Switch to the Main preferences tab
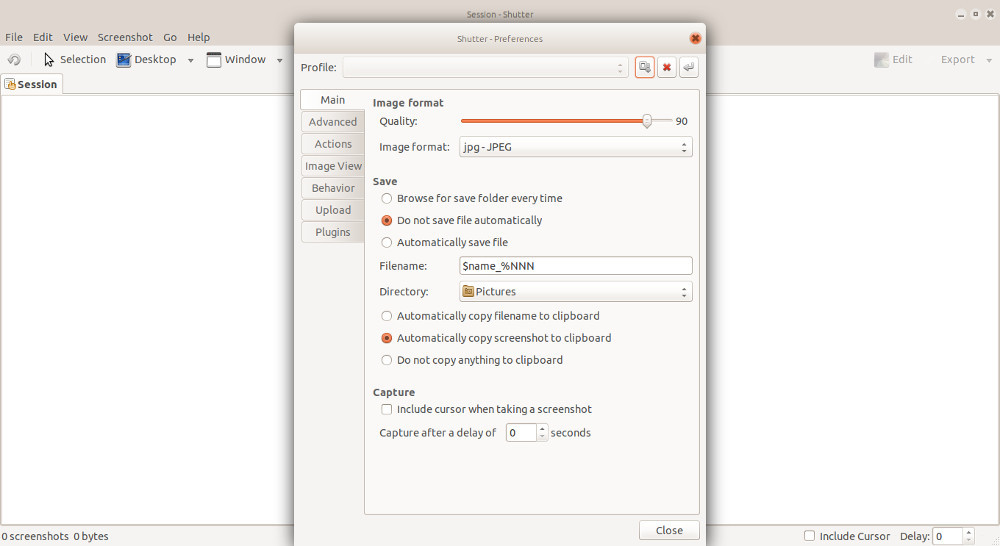Image resolution: width=1000 pixels, height=546 pixels. click(x=332, y=100)
